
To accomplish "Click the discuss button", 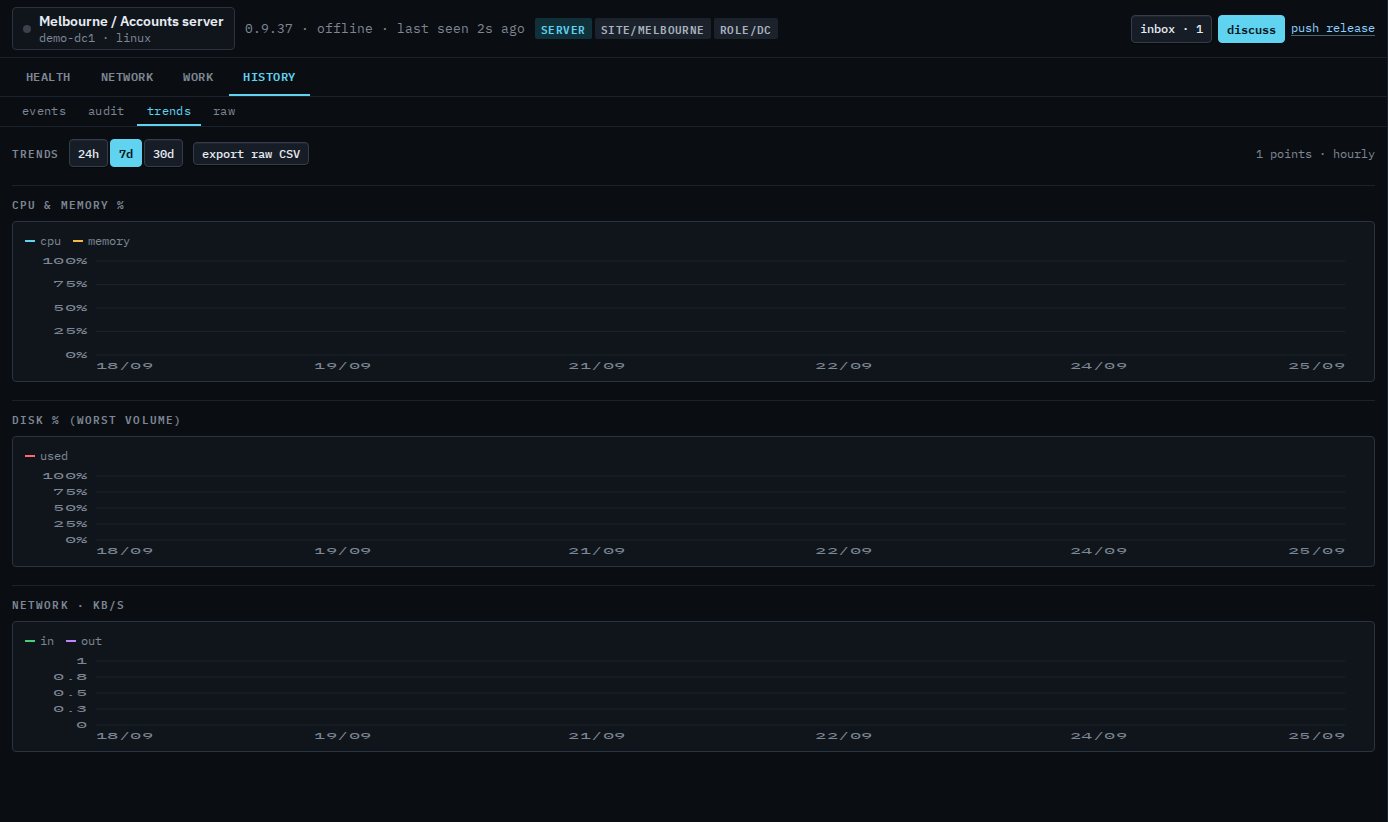I will [1251, 29].
